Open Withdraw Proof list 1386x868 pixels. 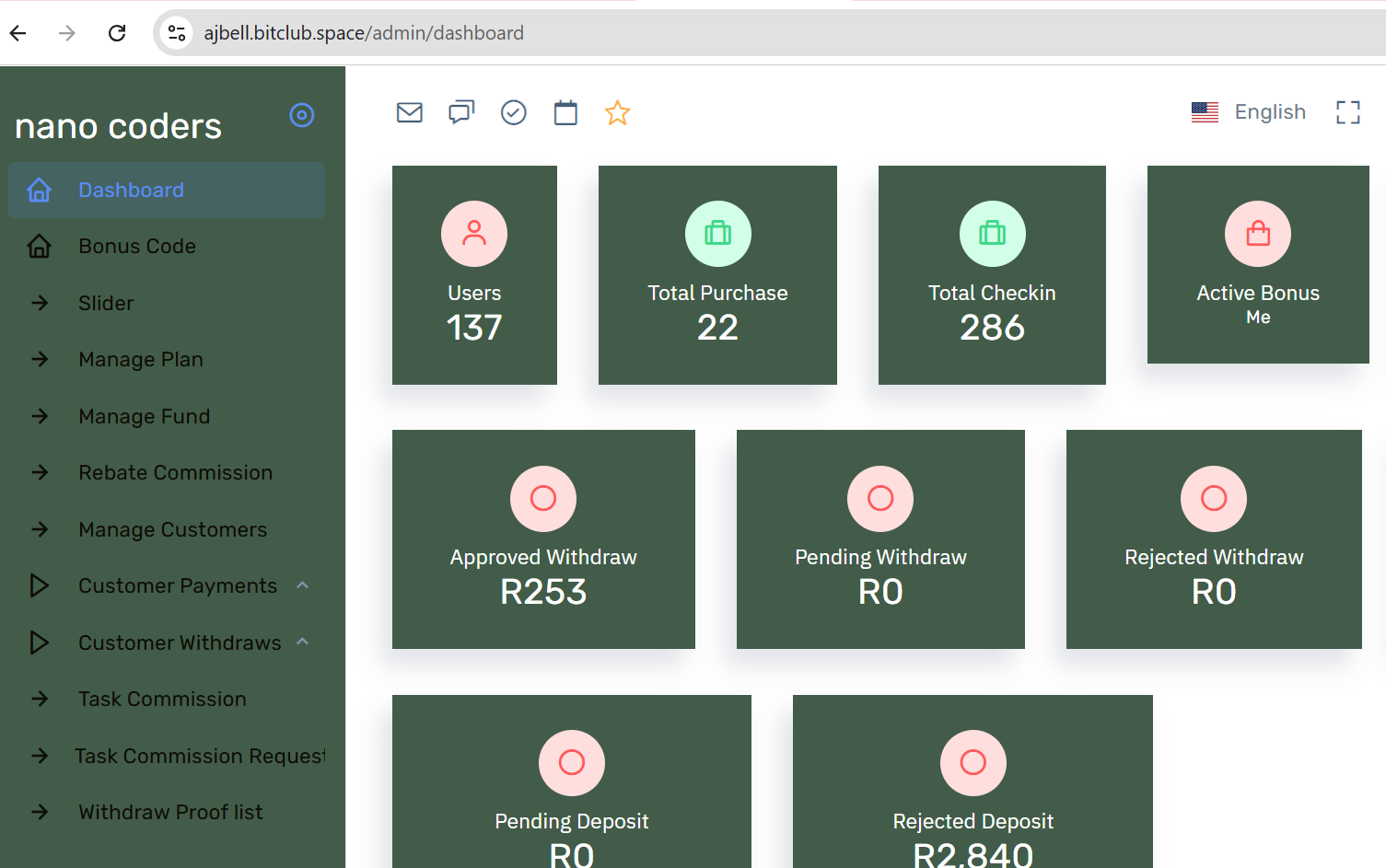coord(170,813)
